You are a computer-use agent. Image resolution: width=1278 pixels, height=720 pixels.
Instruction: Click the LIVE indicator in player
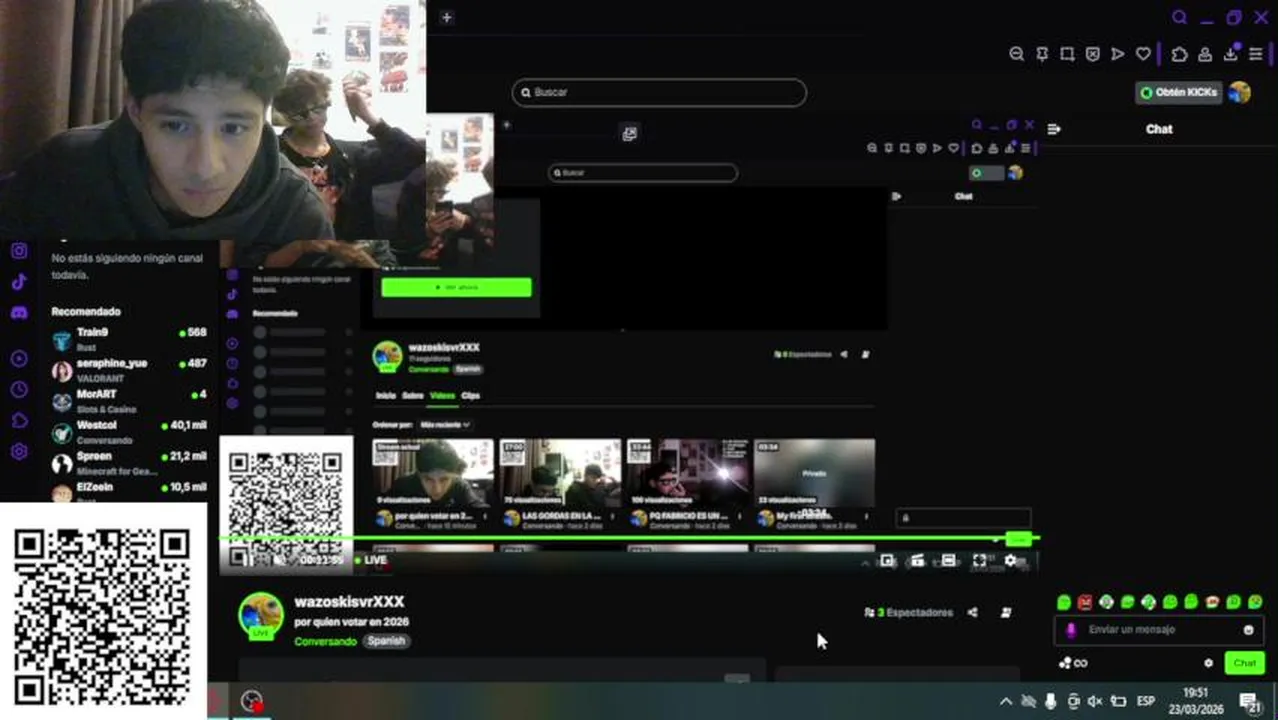pos(371,560)
